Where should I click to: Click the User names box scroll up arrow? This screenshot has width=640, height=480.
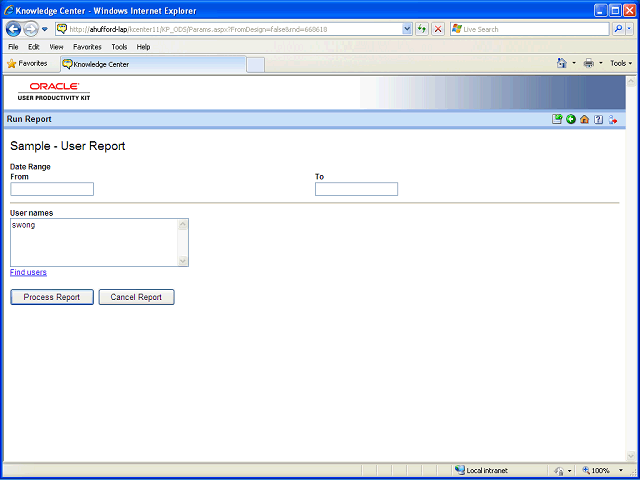[183, 224]
